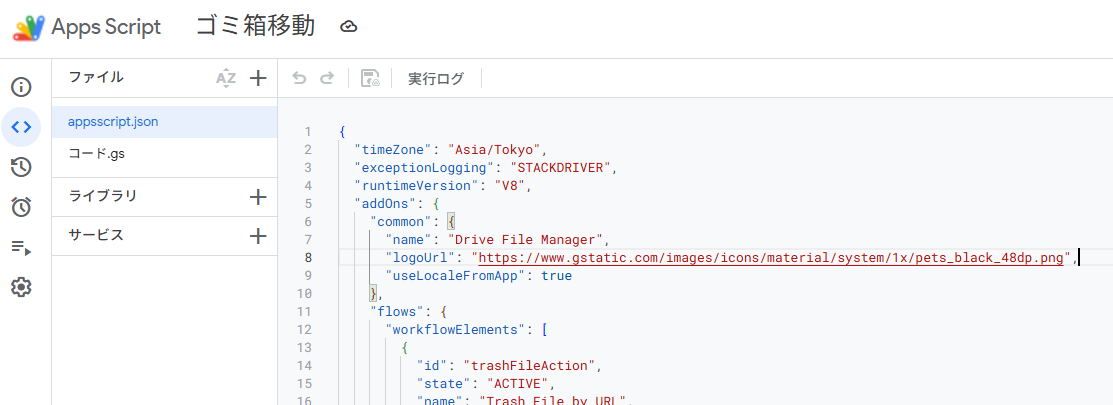
Task: Add a service via サービス plus
Action: coord(258,236)
